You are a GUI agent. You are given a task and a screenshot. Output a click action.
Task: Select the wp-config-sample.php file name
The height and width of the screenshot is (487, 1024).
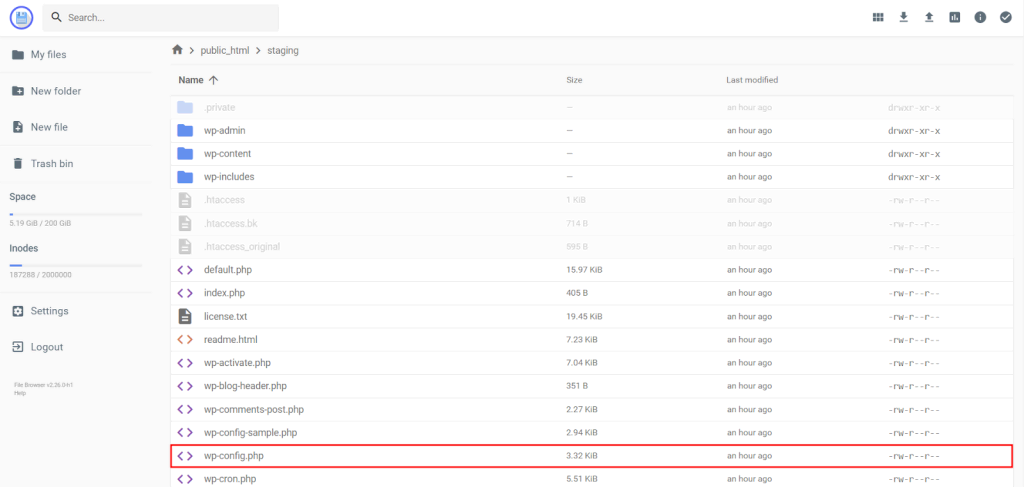pyautogui.click(x=251, y=433)
